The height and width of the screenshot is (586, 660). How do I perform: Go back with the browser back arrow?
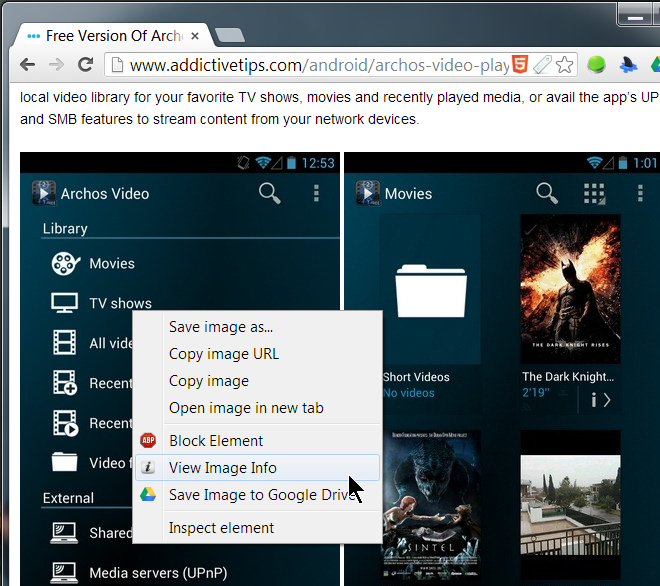click(28, 65)
